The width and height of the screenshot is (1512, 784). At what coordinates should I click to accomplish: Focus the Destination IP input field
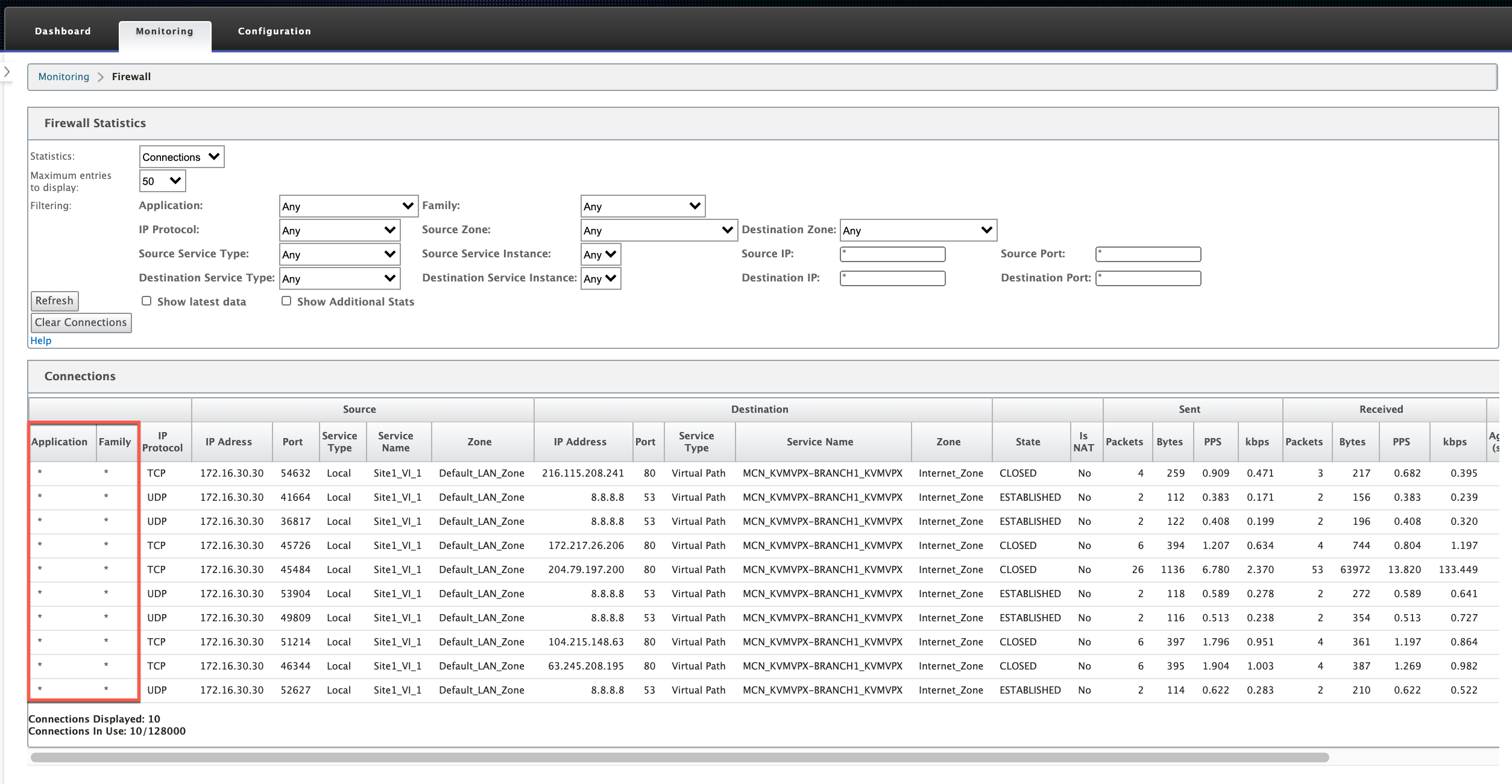click(x=892, y=278)
